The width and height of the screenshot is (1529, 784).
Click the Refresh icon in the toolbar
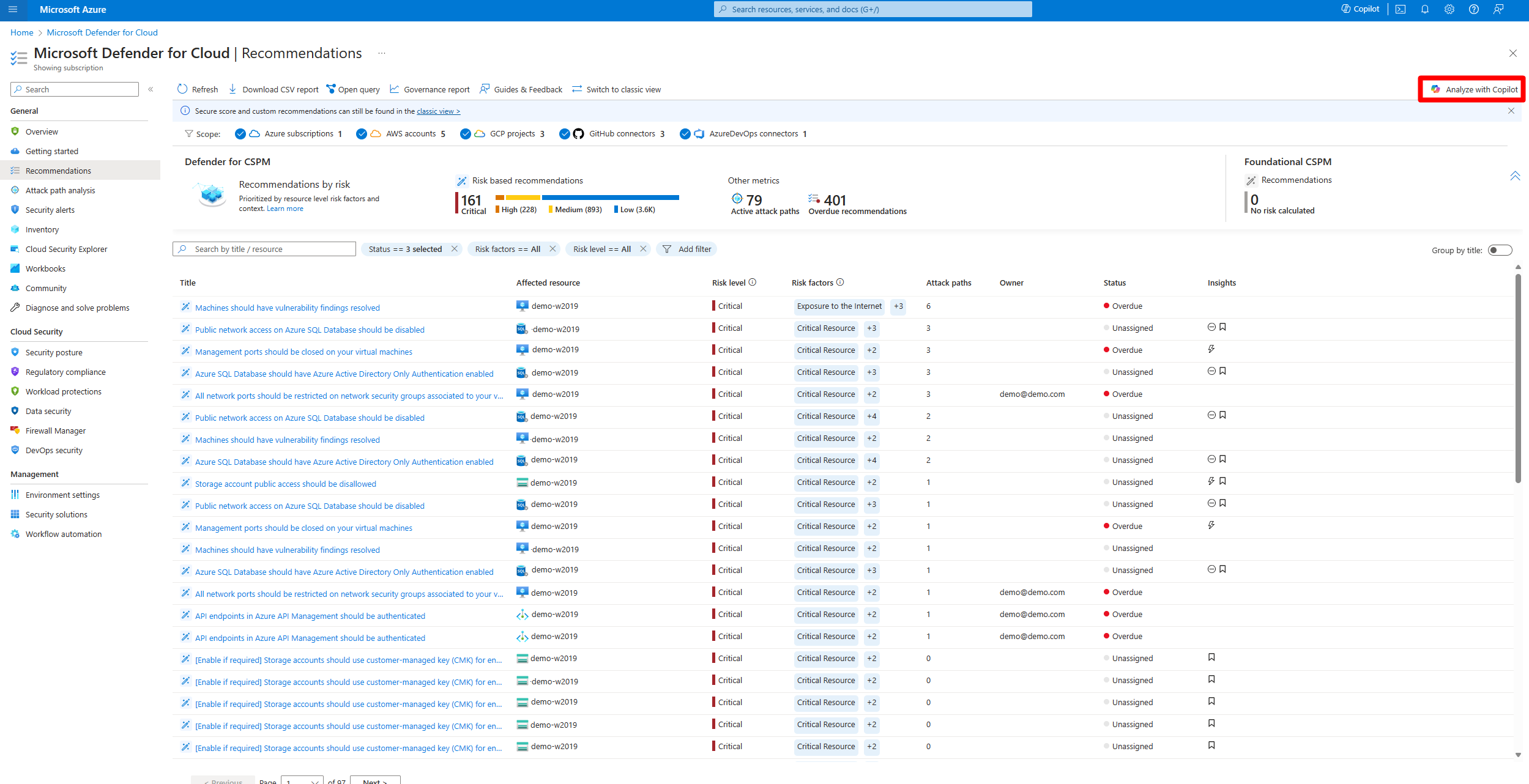tap(182, 89)
